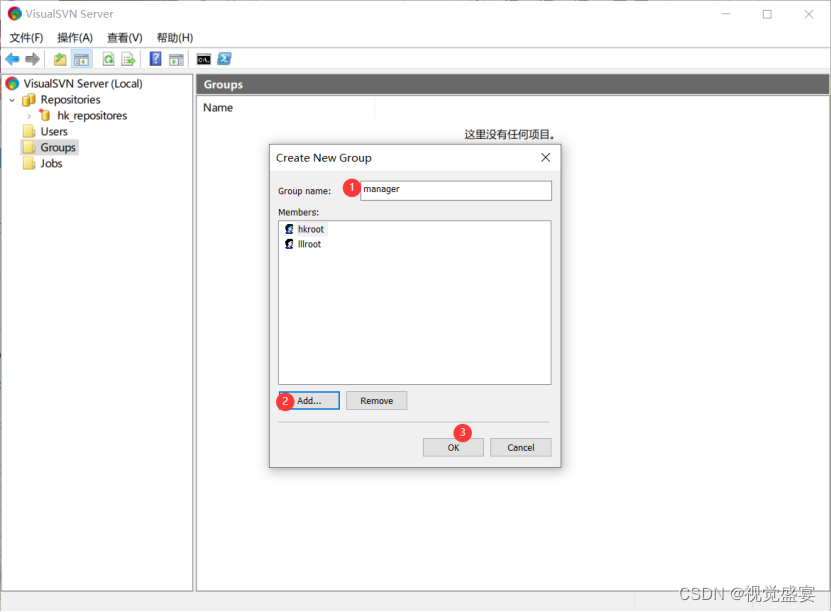831x612 pixels.
Task: Select the Repositories tree item
Action: [x=70, y=100]
